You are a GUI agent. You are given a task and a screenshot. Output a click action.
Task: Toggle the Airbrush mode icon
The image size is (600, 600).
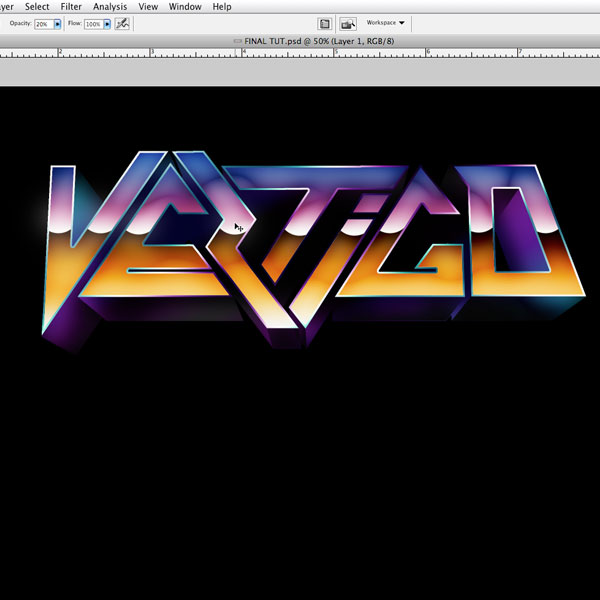122,24
